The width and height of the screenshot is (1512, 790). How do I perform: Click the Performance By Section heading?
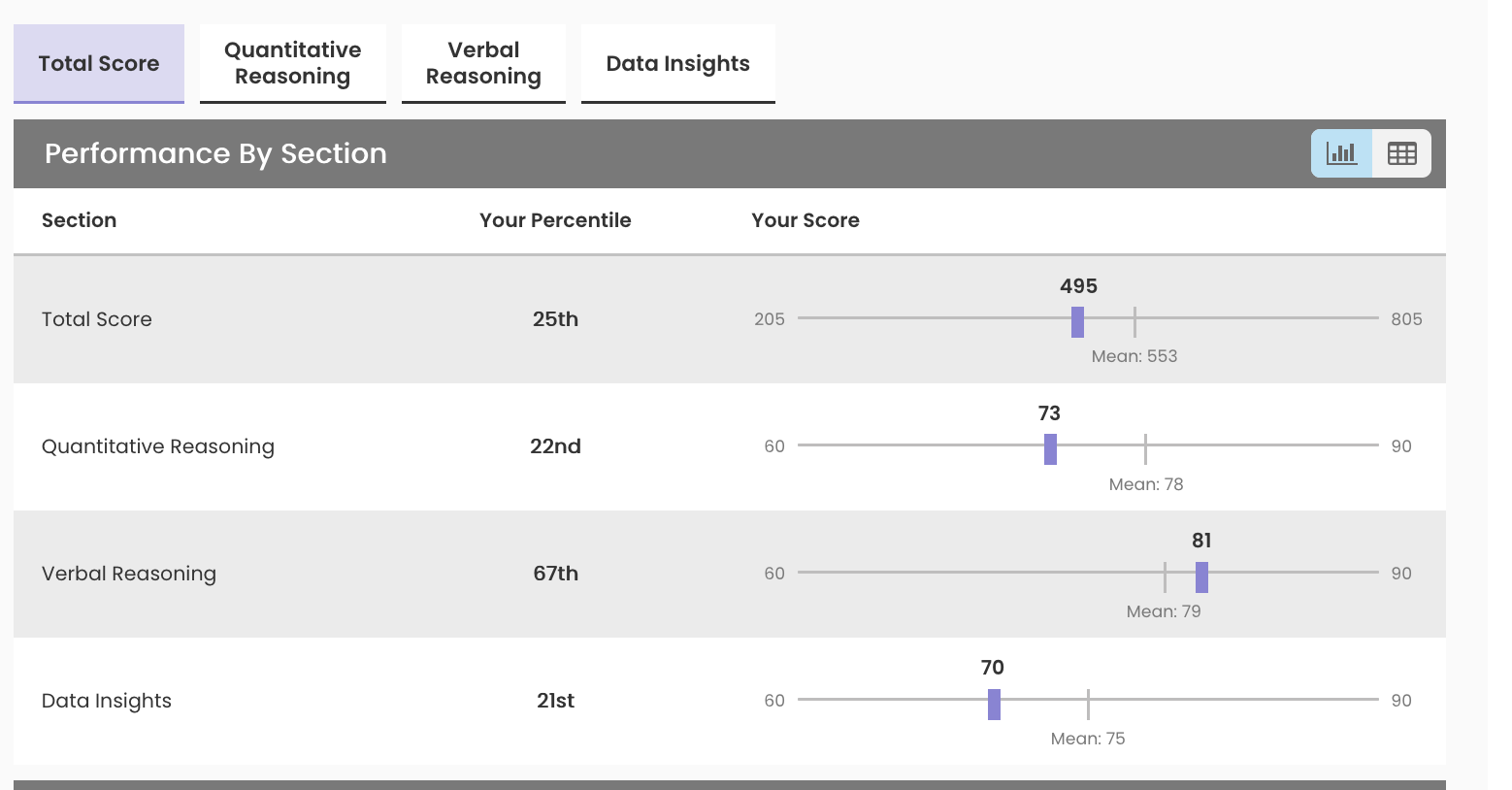pyautogui.click(x=215, y=153)
